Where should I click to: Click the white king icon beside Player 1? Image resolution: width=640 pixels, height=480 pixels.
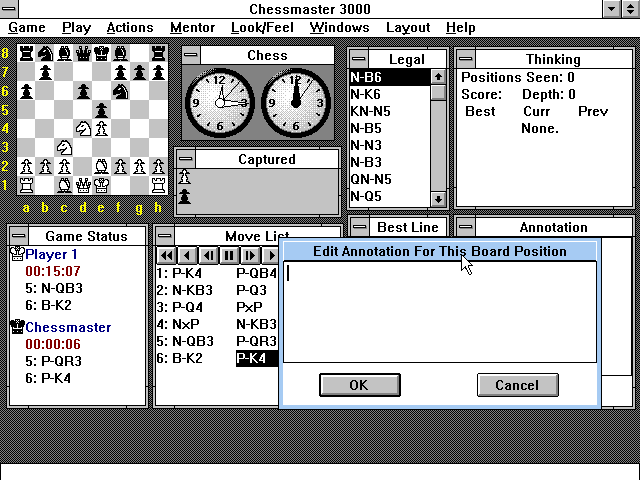(x=17, y=254)
